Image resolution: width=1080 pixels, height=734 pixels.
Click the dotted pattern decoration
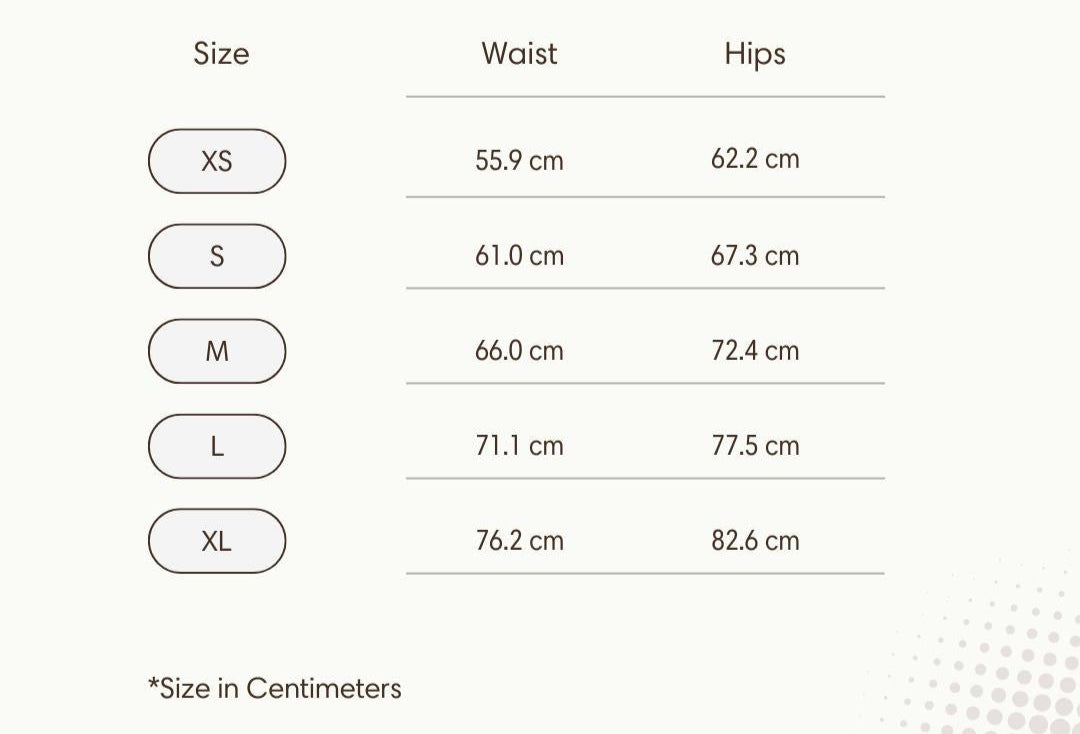(1000, 670)
